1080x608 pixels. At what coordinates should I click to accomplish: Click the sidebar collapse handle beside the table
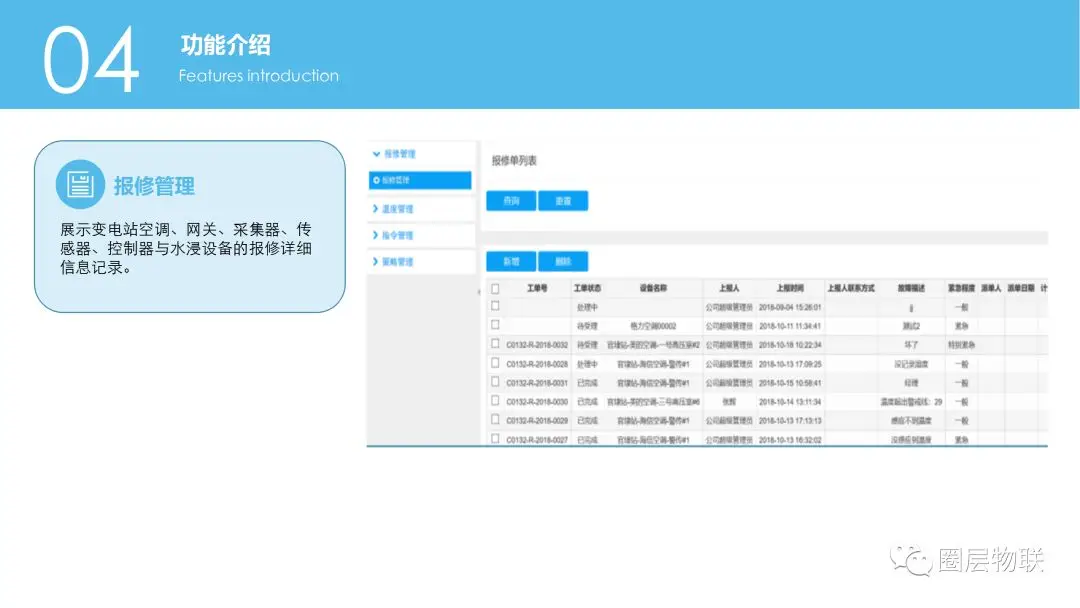(x=479, y=292)
